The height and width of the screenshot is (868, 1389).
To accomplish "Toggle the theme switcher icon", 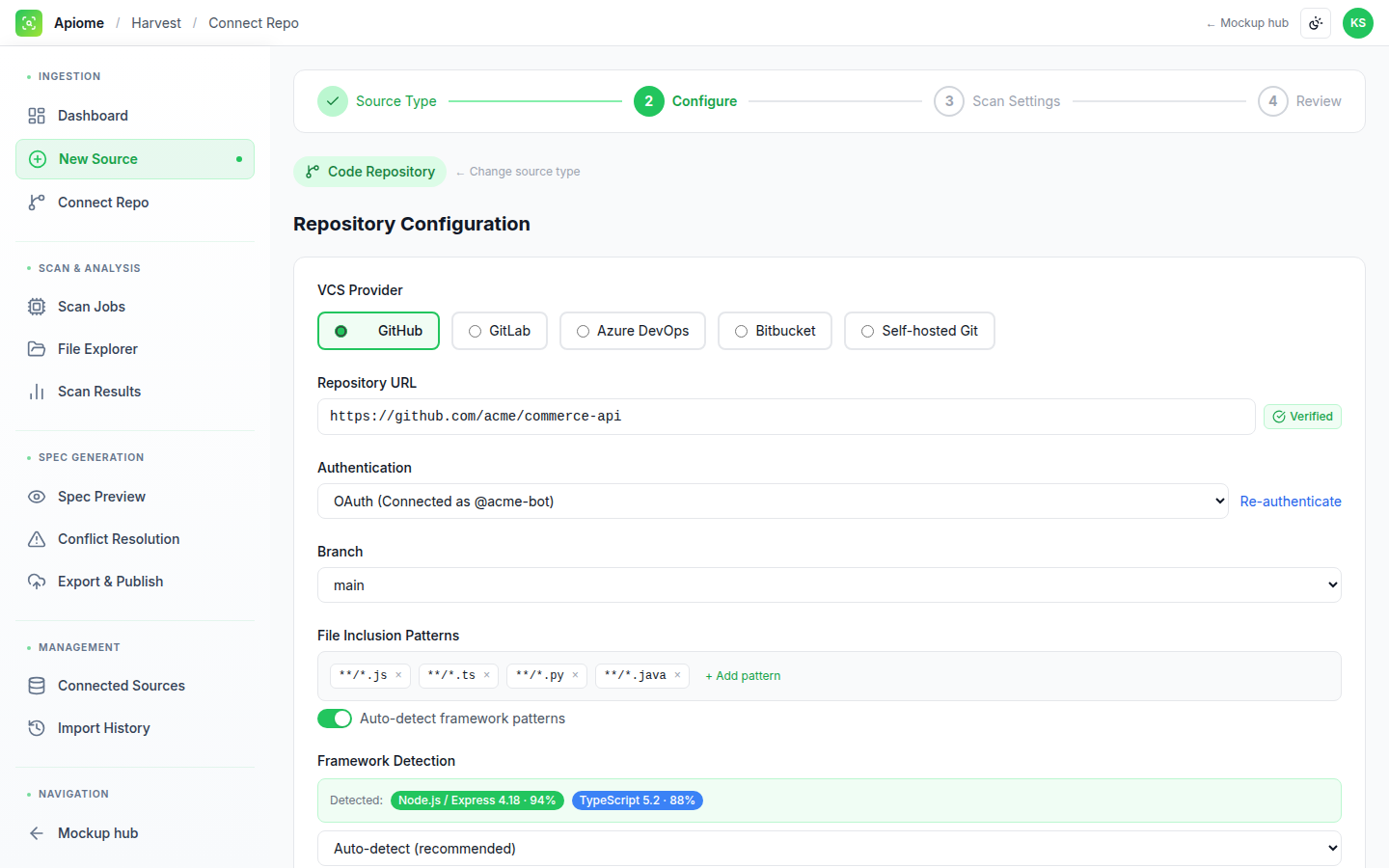I will pos(1316,23).
